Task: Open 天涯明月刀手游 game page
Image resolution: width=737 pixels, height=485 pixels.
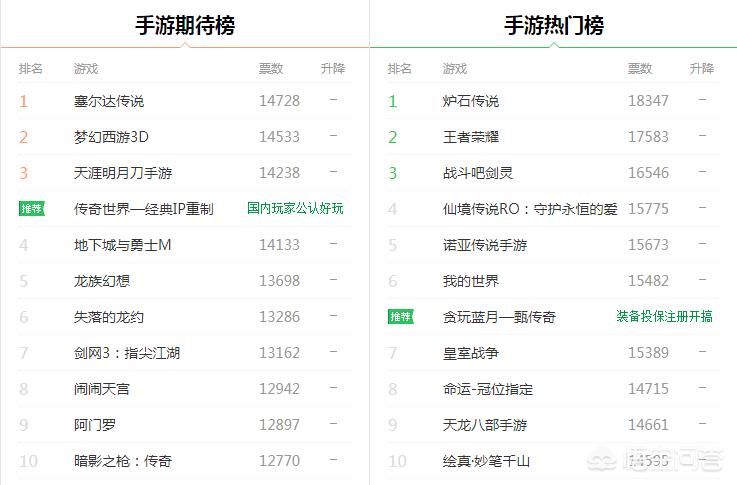Action: 123,173
